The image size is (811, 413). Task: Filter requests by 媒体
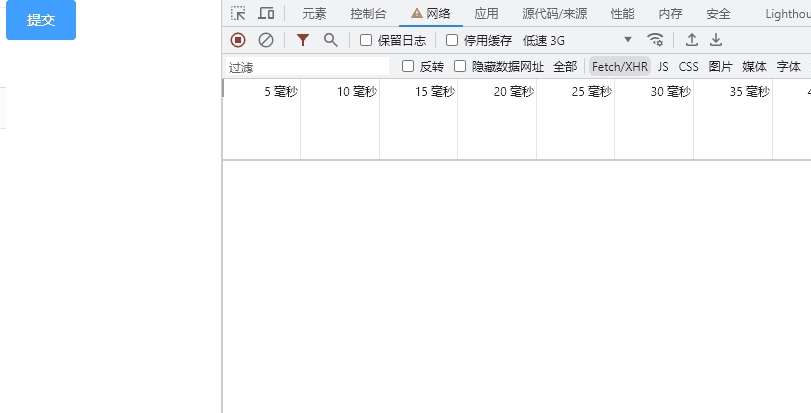pyautogui.click(x=754, y=67)
